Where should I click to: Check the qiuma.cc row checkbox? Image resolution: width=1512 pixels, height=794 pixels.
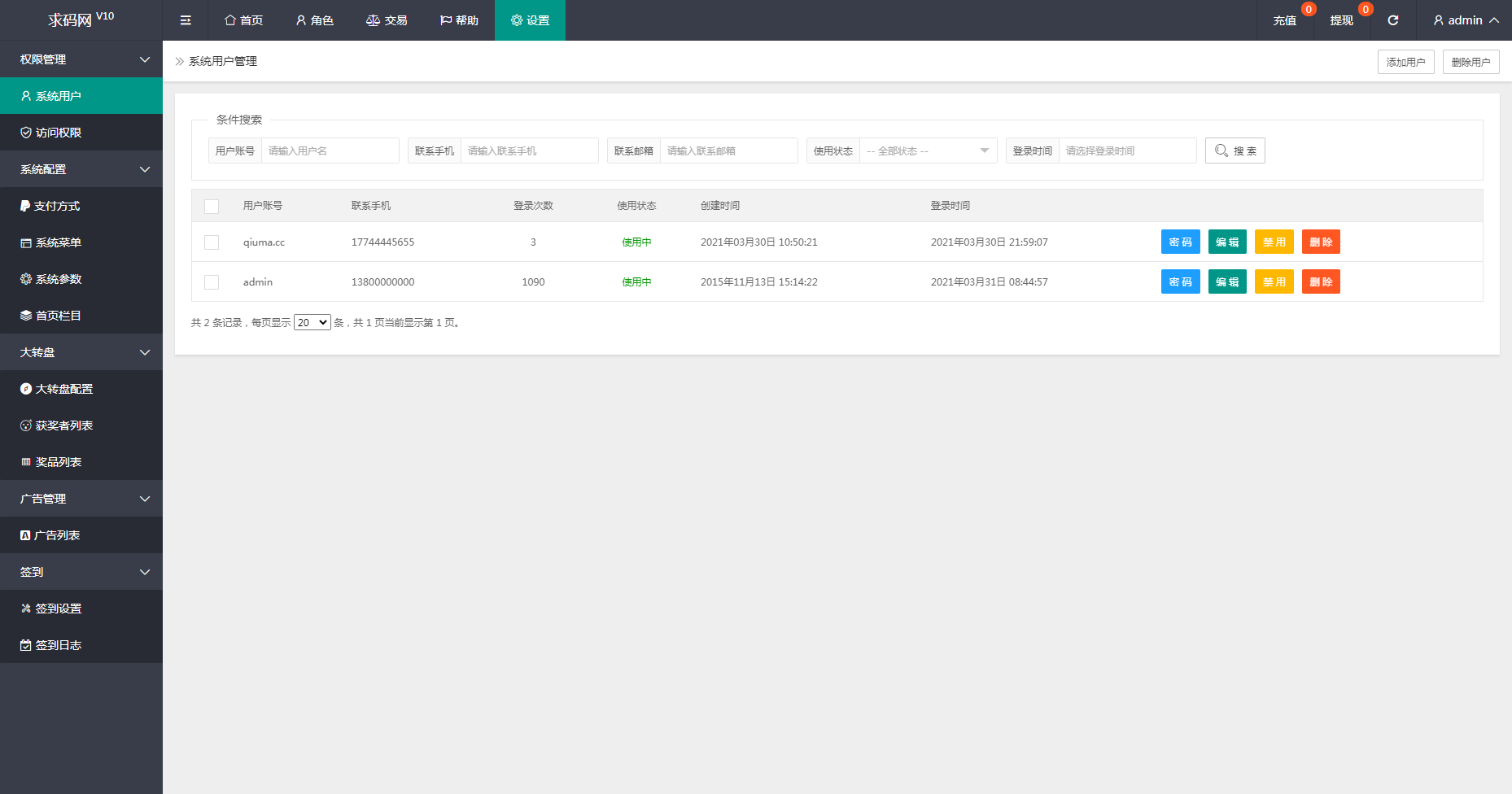point(212,242)
